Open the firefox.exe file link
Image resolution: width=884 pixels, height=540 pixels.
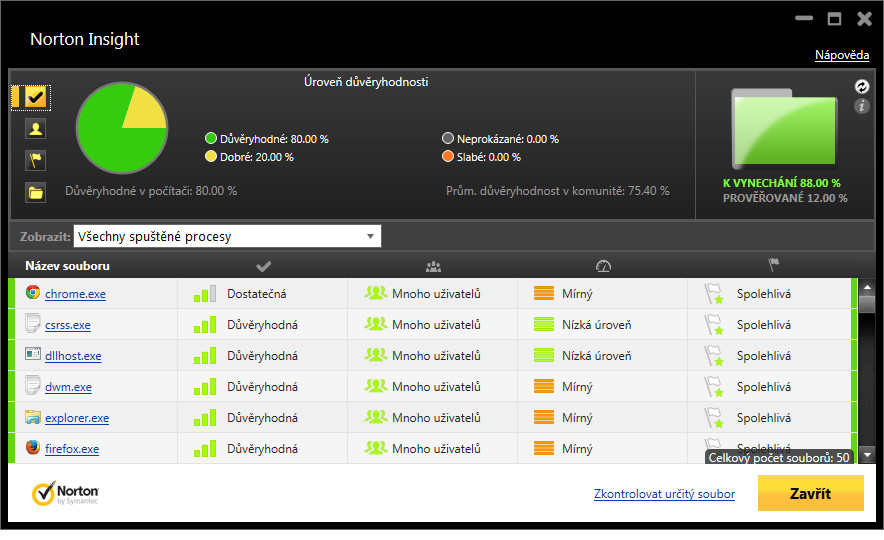point(72,449)
